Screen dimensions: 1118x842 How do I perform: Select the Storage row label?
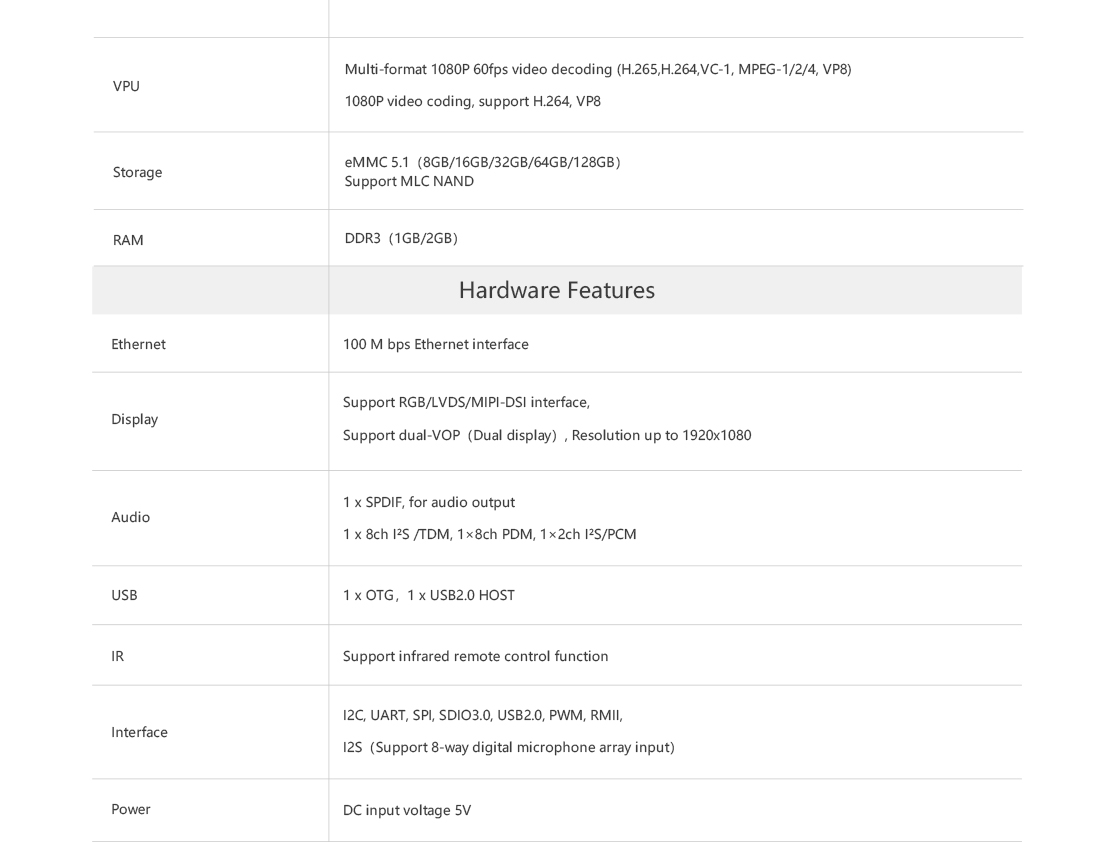click(x=138, y=172)
